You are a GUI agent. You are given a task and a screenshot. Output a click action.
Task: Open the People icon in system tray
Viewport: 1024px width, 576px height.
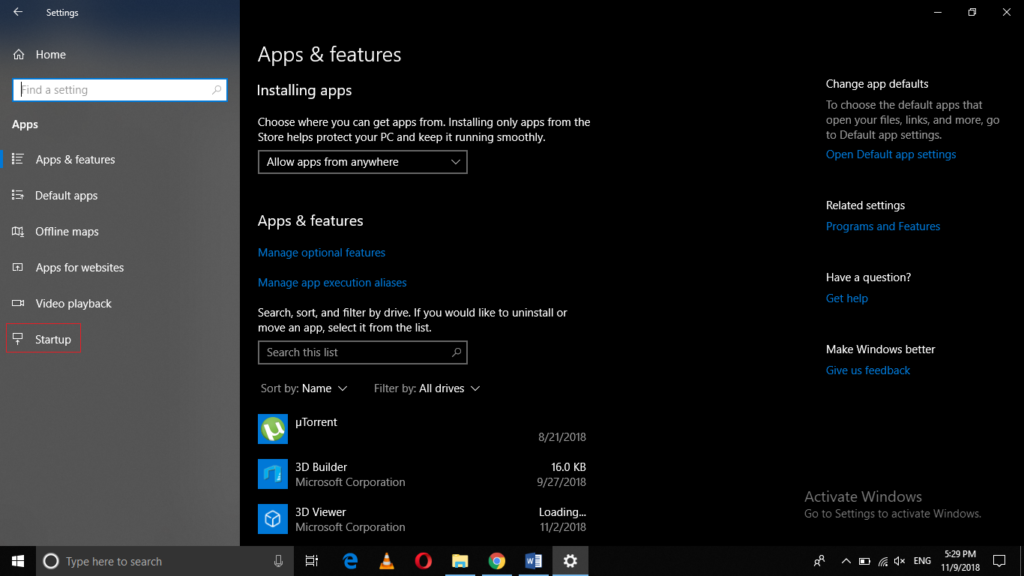[x=819, y=561]
